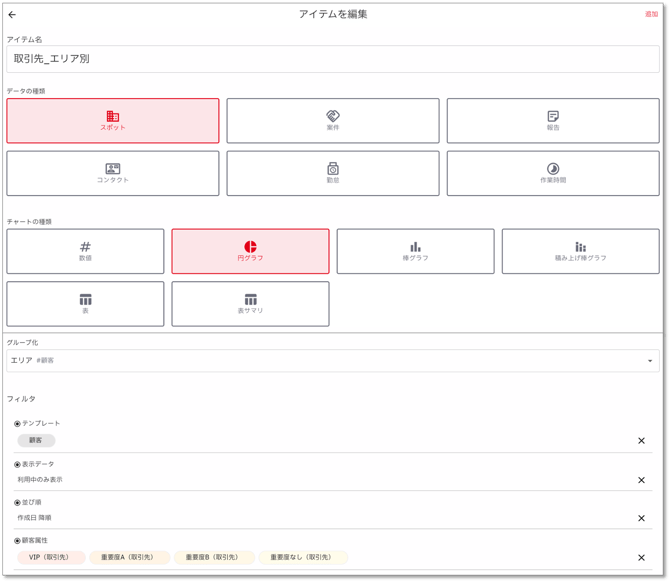Viewport: 670px width, 582px height.
Task: Select the スポット data type tile
Action: [x=113, y=121]
